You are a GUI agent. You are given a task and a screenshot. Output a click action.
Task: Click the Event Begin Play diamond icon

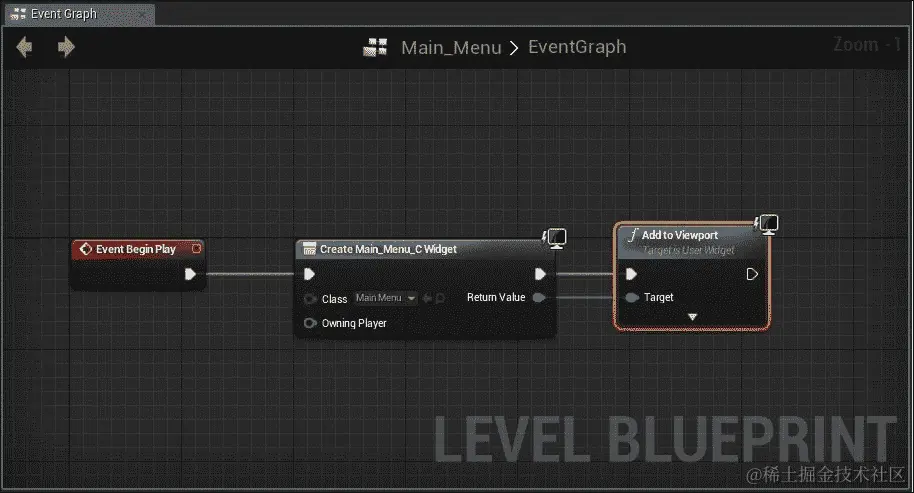(86, 249)
